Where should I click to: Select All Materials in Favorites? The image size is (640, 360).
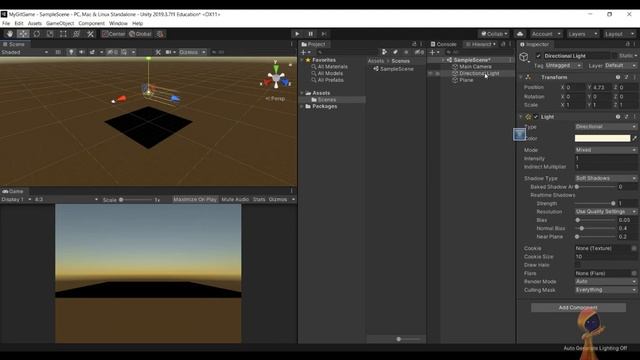(x=333, y=67)
